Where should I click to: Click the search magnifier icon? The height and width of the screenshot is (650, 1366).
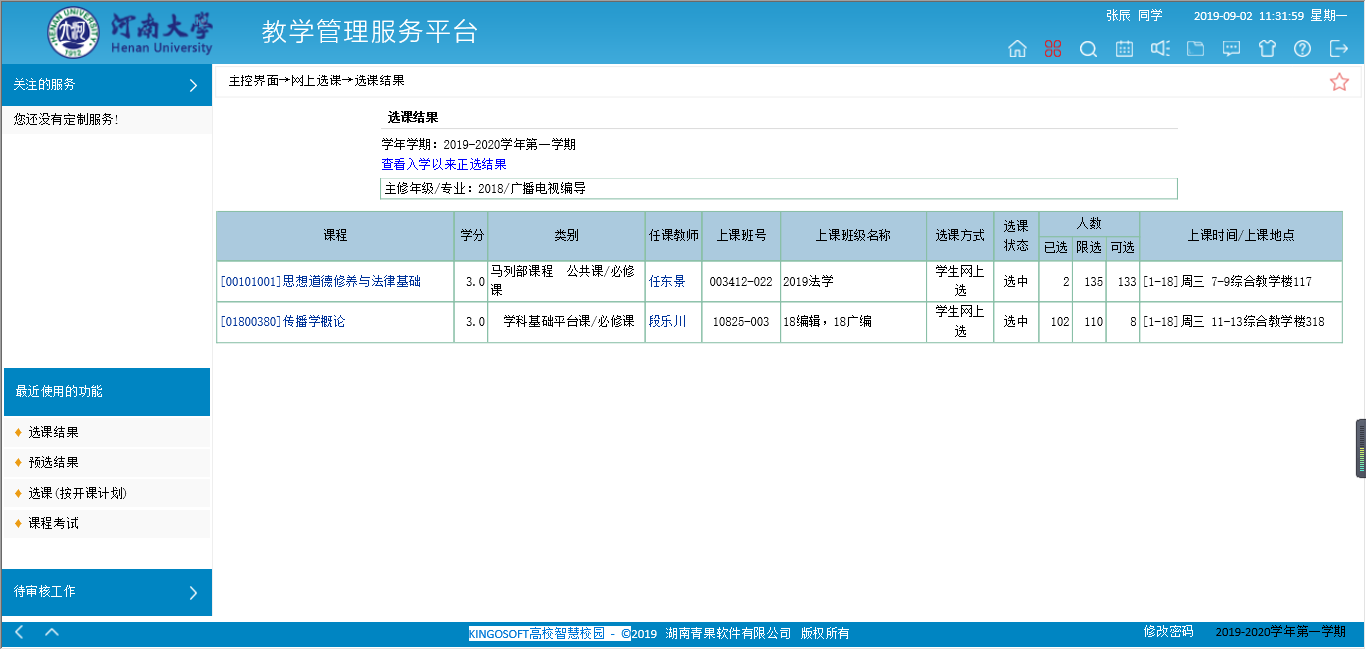click(1088, 49)
